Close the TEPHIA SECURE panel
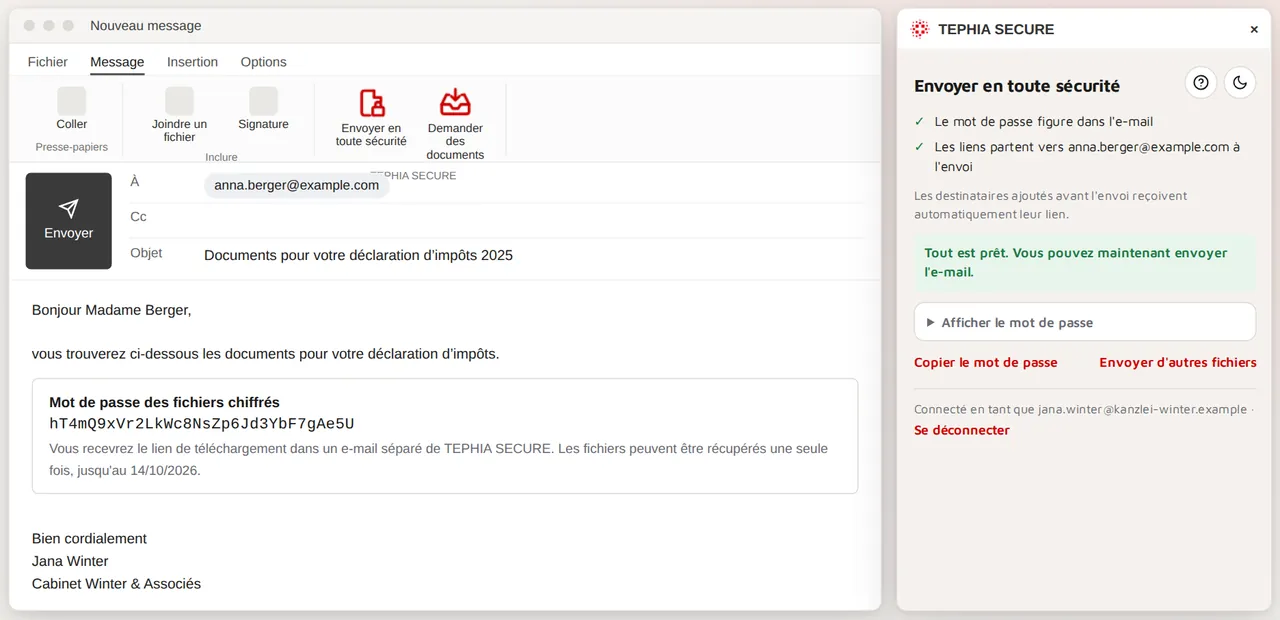Image resolution: width=1280 pixels, height=620 pixels. pos(1254,30)
